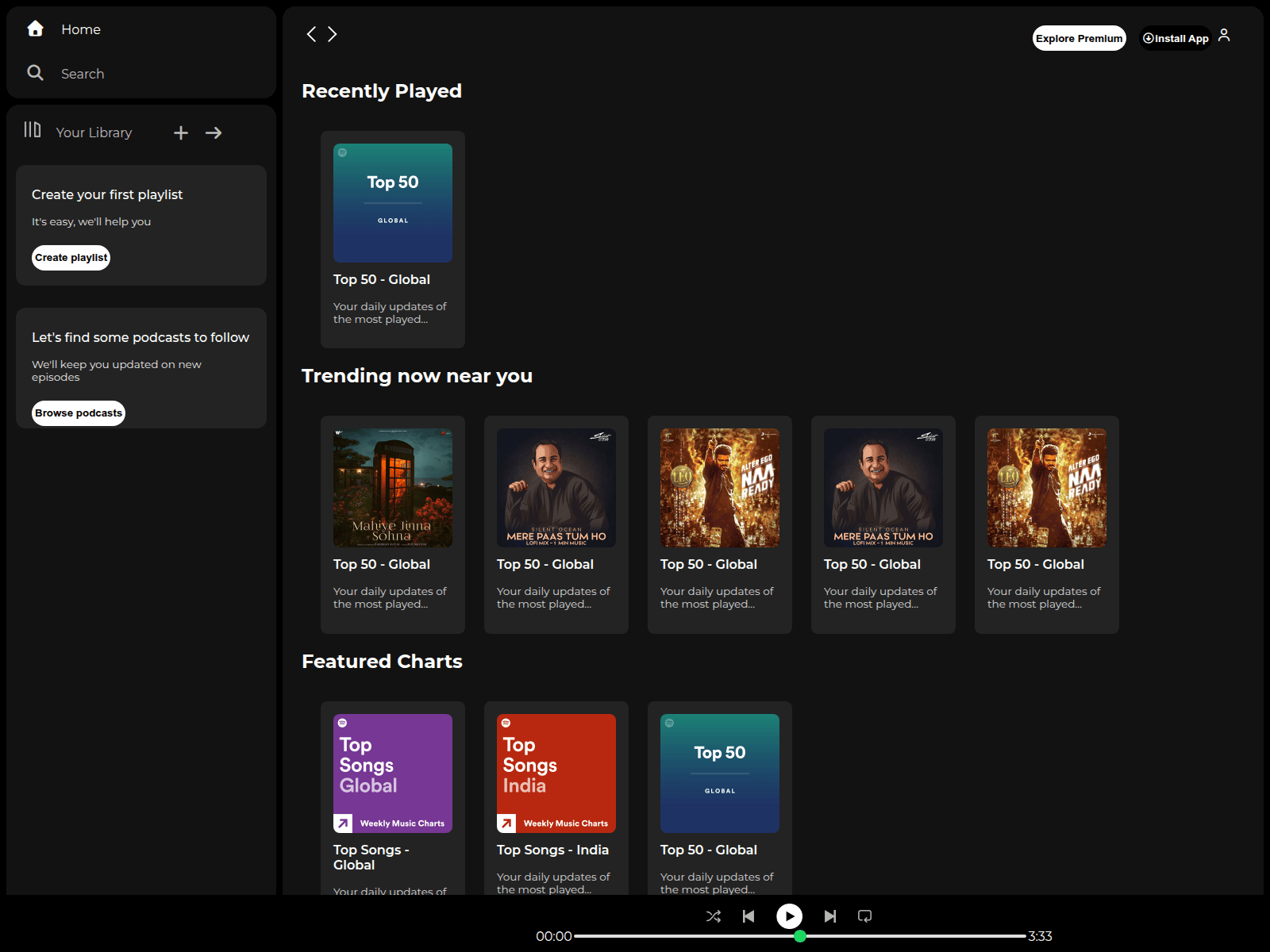1270x952 pixels.
Task: Toggle repeat in the player bar
Action: coord(865,916)
